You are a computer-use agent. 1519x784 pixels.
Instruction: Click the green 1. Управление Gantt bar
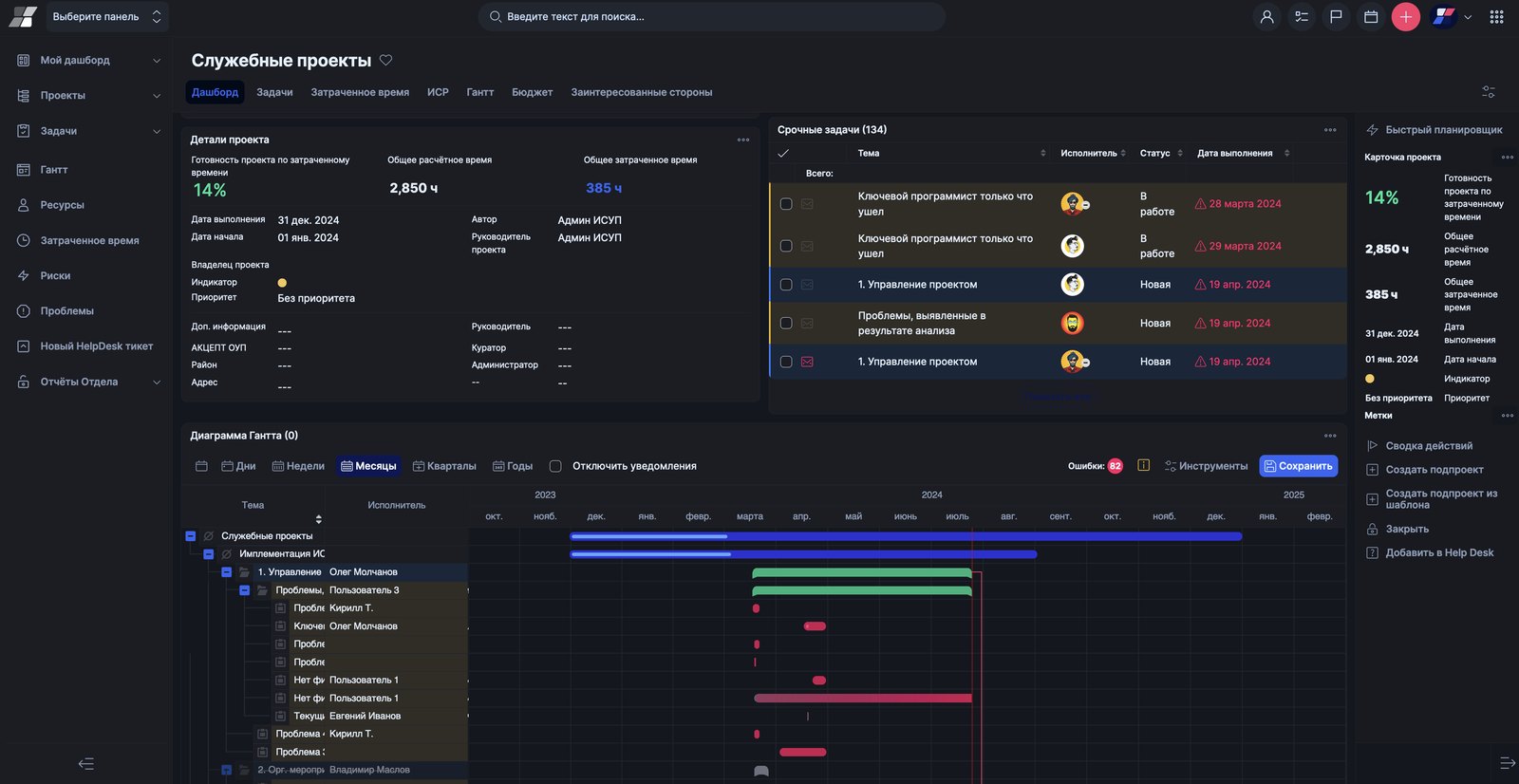[861, 572]
